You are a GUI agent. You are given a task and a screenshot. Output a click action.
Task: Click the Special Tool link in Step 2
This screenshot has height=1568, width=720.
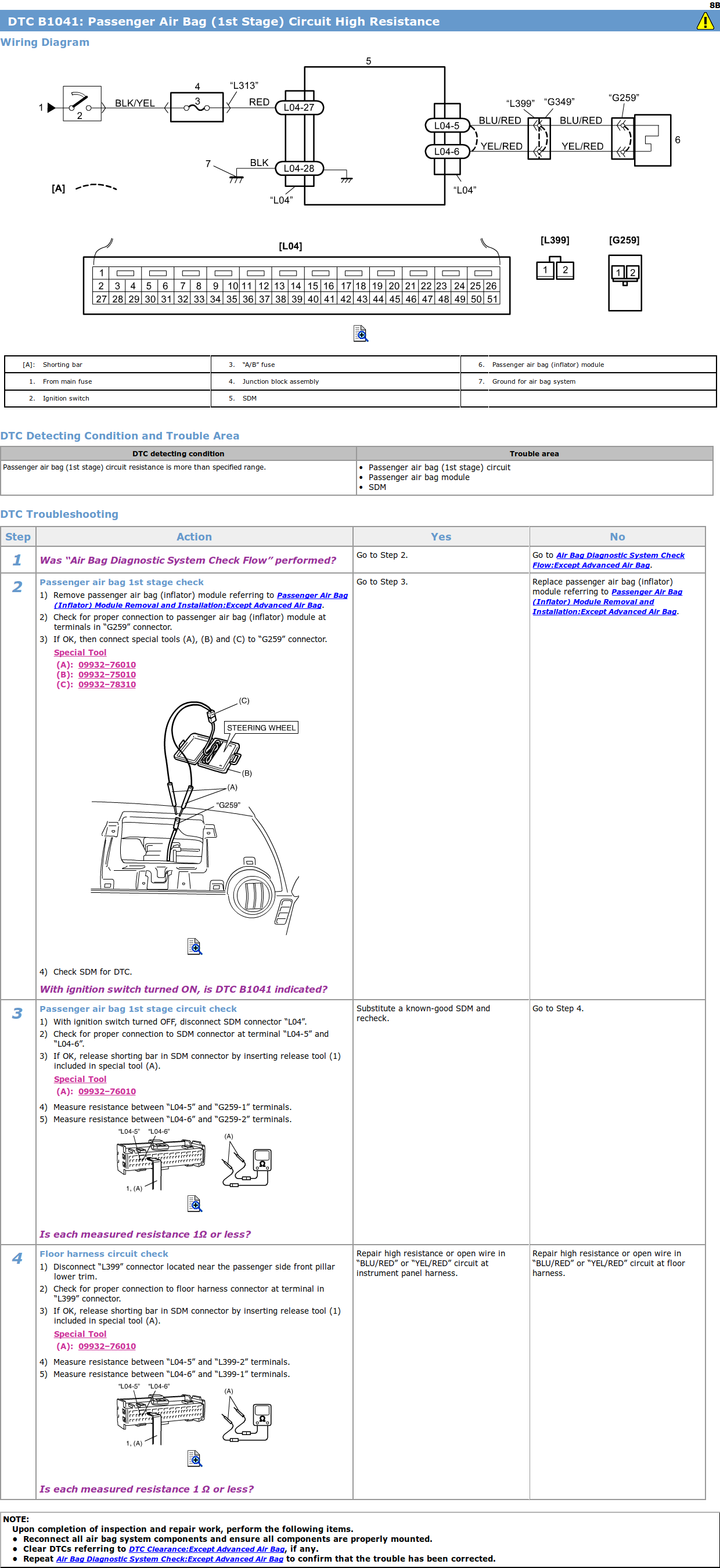coord(80,653)
